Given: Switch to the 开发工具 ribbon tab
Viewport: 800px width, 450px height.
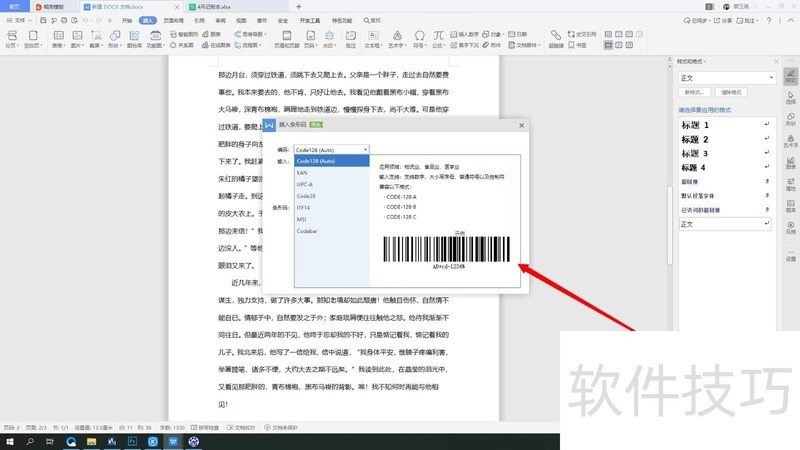Looking at the screenshot, I should click(x=310, y=20).
